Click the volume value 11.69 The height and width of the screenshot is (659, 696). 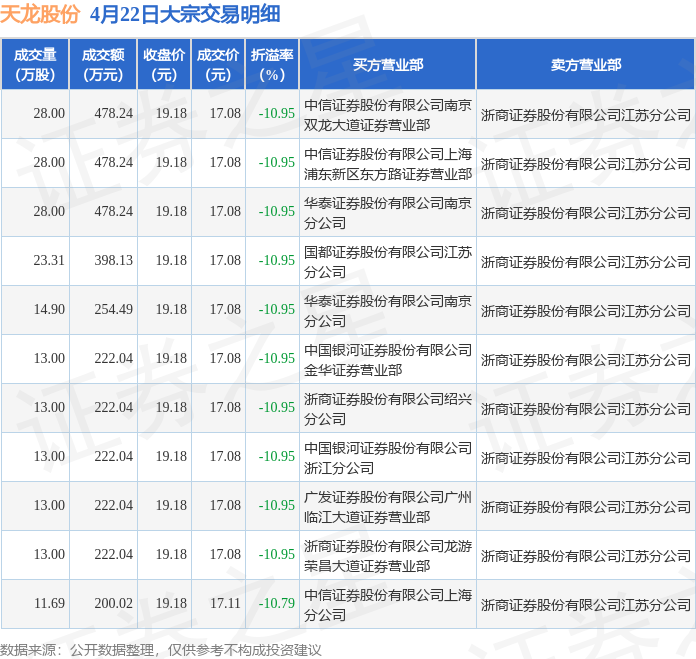[49, 603]
